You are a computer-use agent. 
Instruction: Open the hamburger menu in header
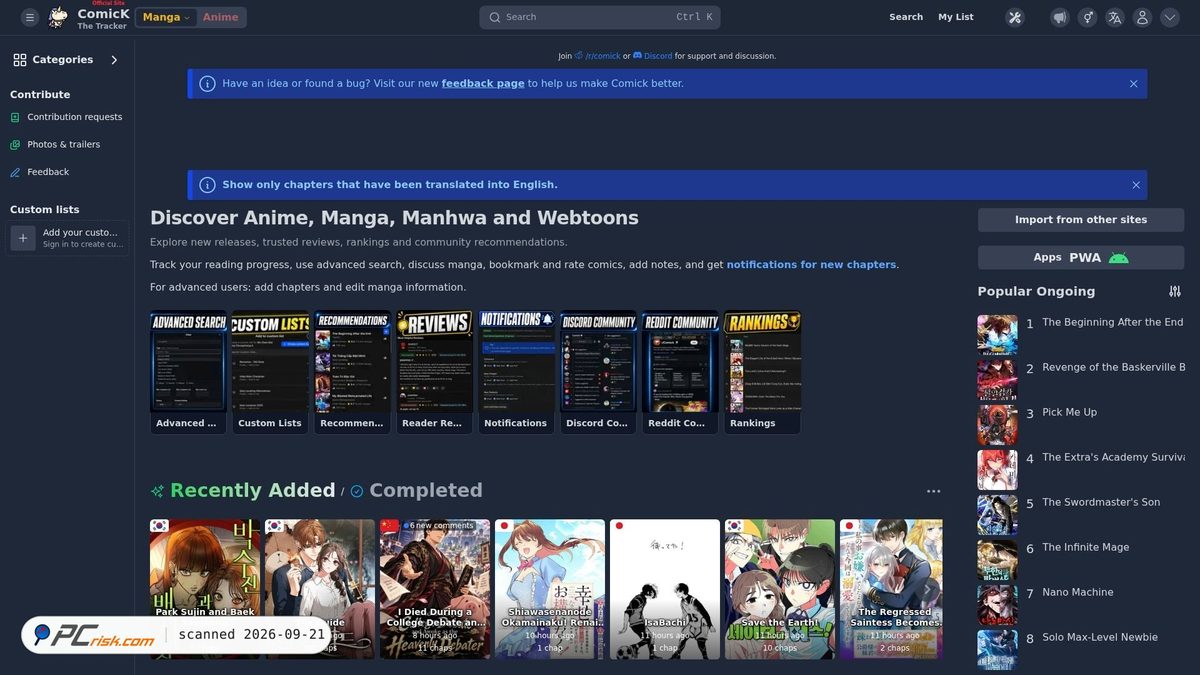point(30,17)
